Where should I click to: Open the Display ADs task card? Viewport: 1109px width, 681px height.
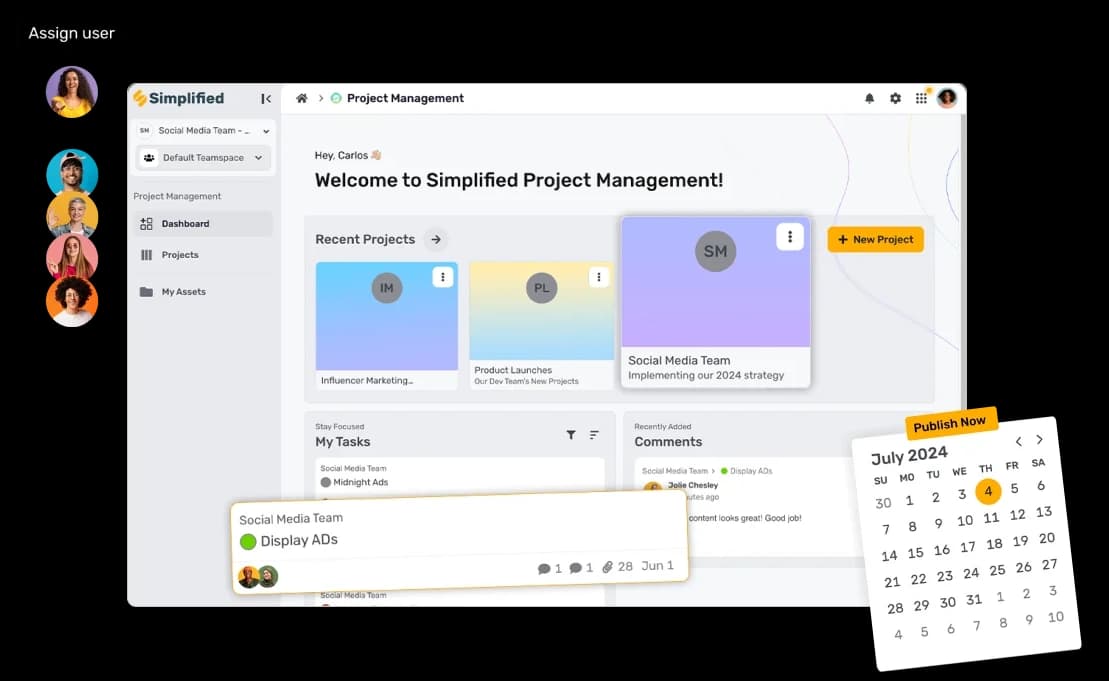460,542
